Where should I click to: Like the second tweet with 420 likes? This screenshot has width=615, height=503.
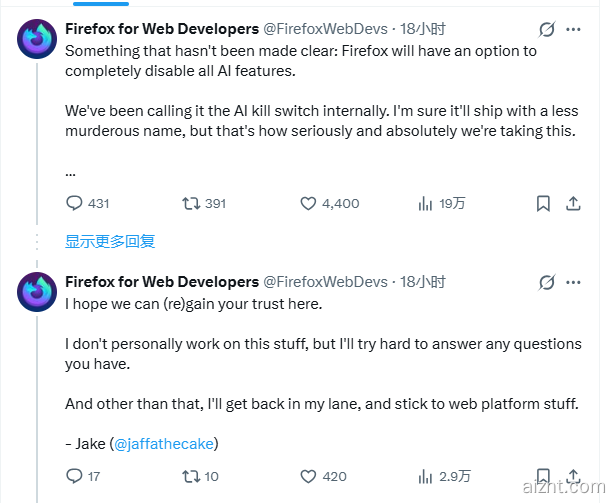coord(309,476)
